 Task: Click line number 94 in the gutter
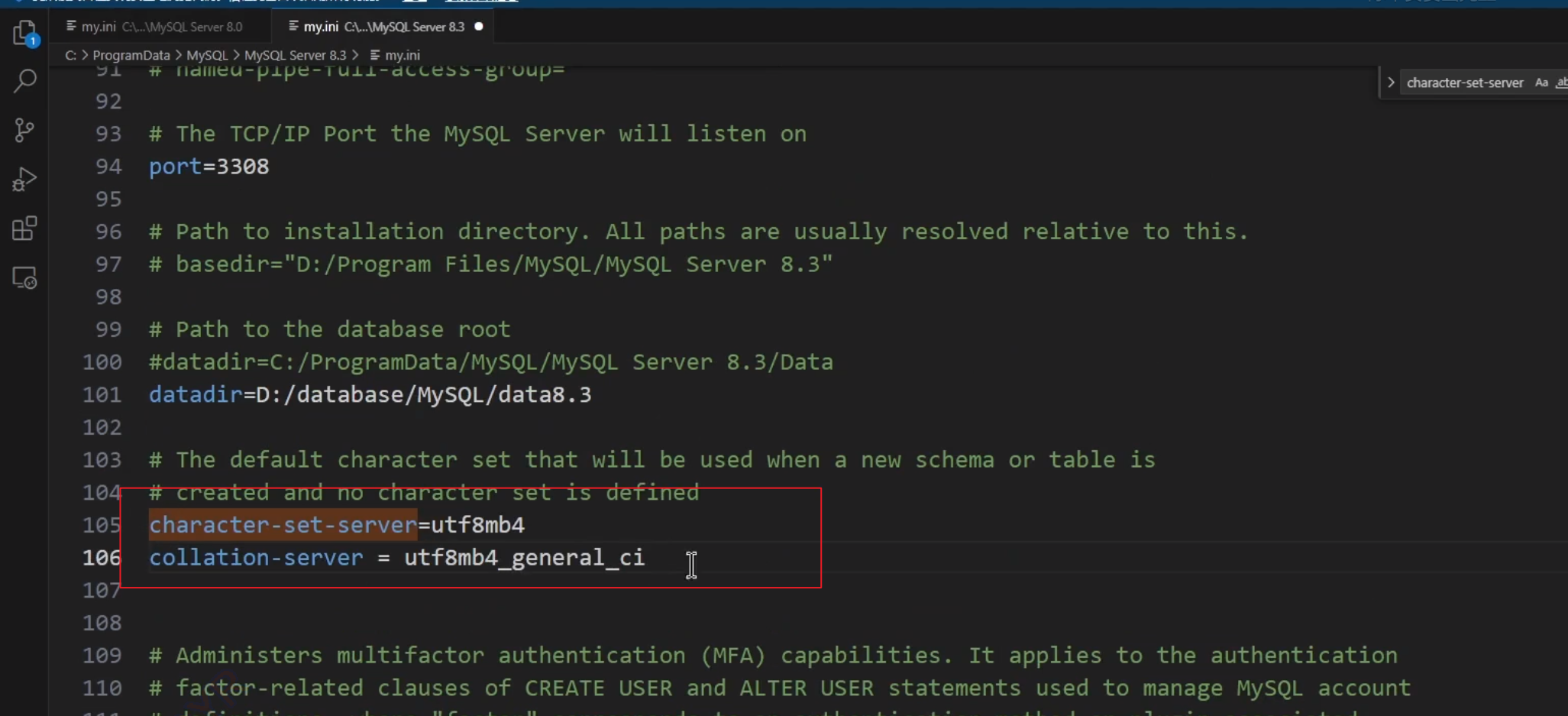pyautogui.click(x=108, y=167)
